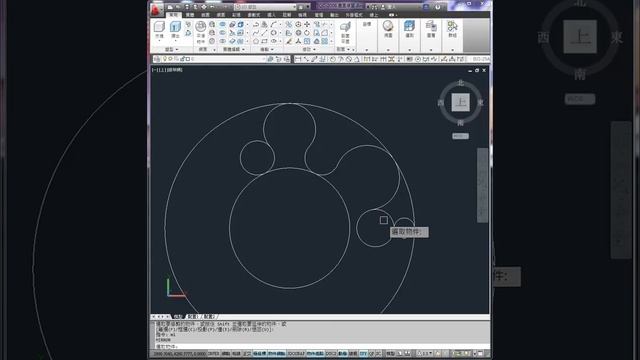This screenshot has height=360, width=640.
Task: Click the Help question mark icon
Action: [438, 7]
